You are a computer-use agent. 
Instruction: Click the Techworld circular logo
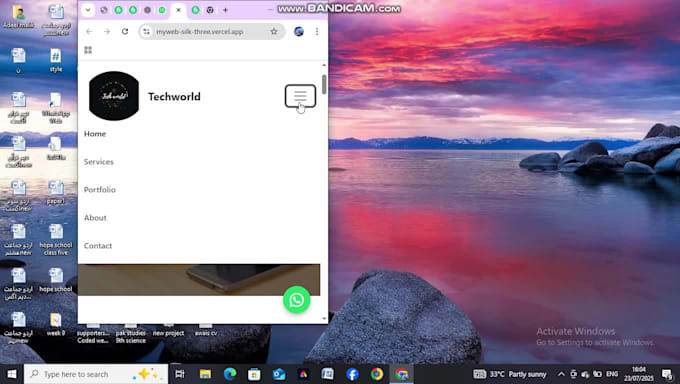[114, 96]
